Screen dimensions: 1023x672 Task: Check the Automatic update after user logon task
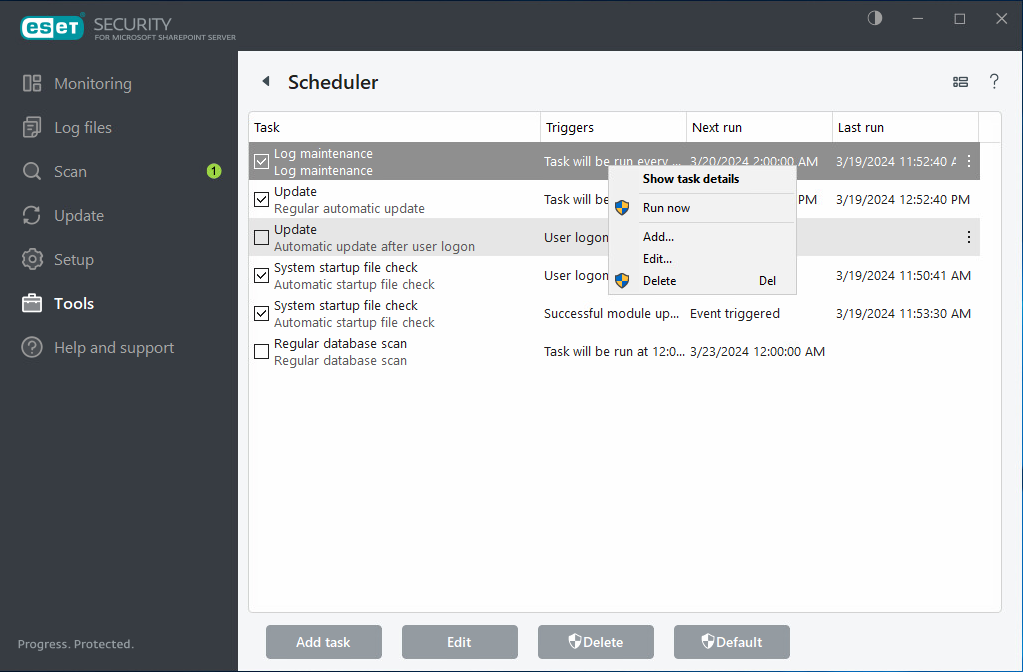pos(261,237)
